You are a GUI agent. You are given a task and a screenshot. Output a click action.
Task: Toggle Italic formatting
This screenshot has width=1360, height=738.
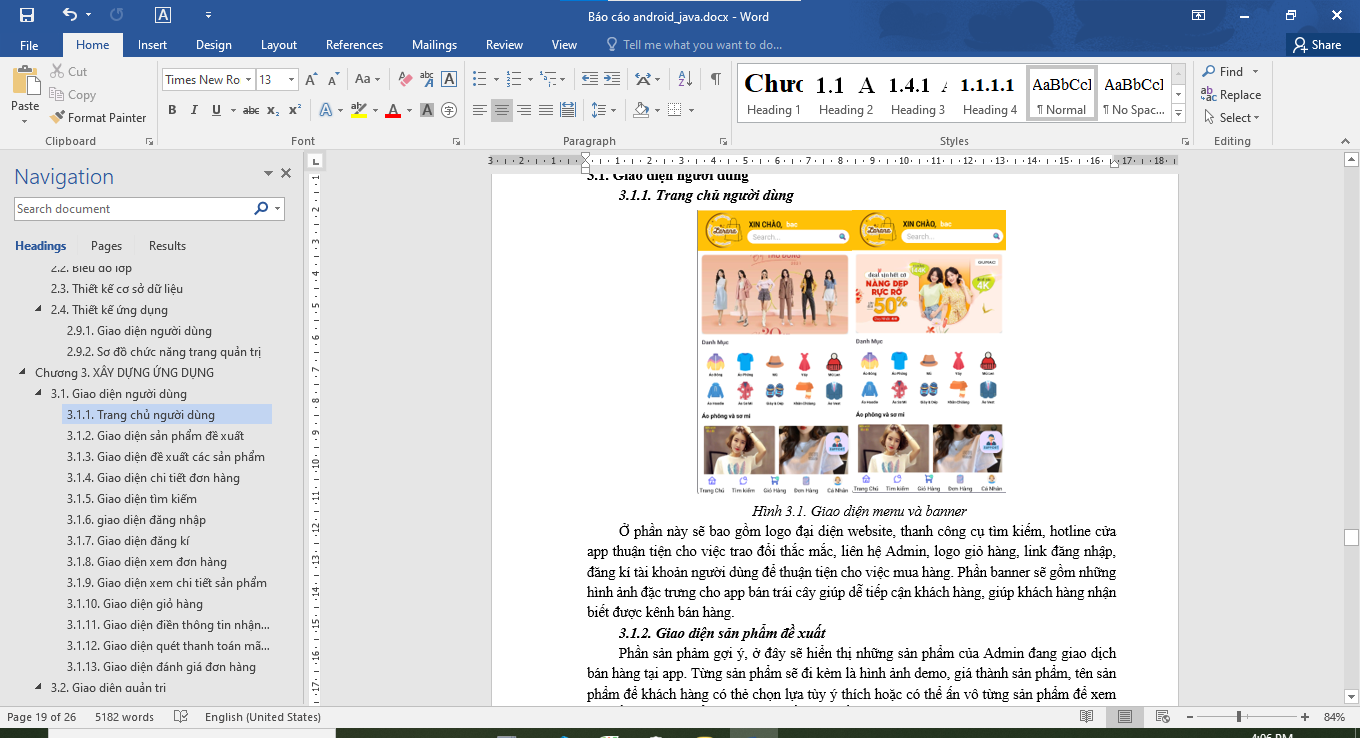point(194,110)
